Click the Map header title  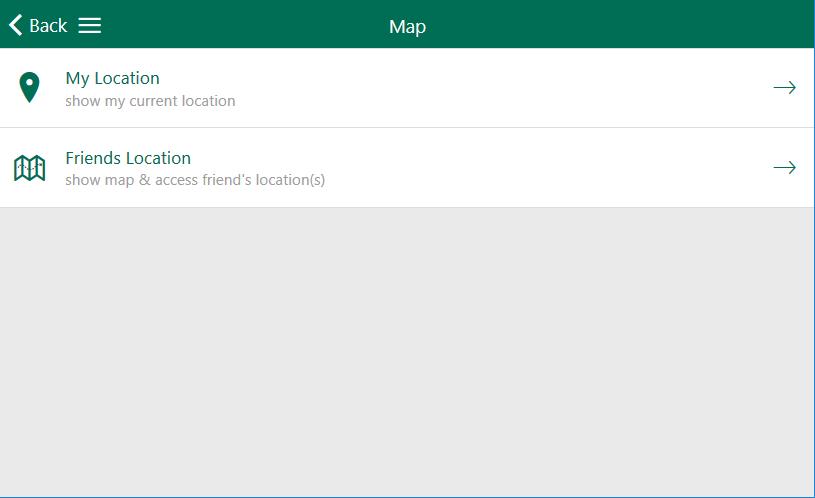click(408, 27)
